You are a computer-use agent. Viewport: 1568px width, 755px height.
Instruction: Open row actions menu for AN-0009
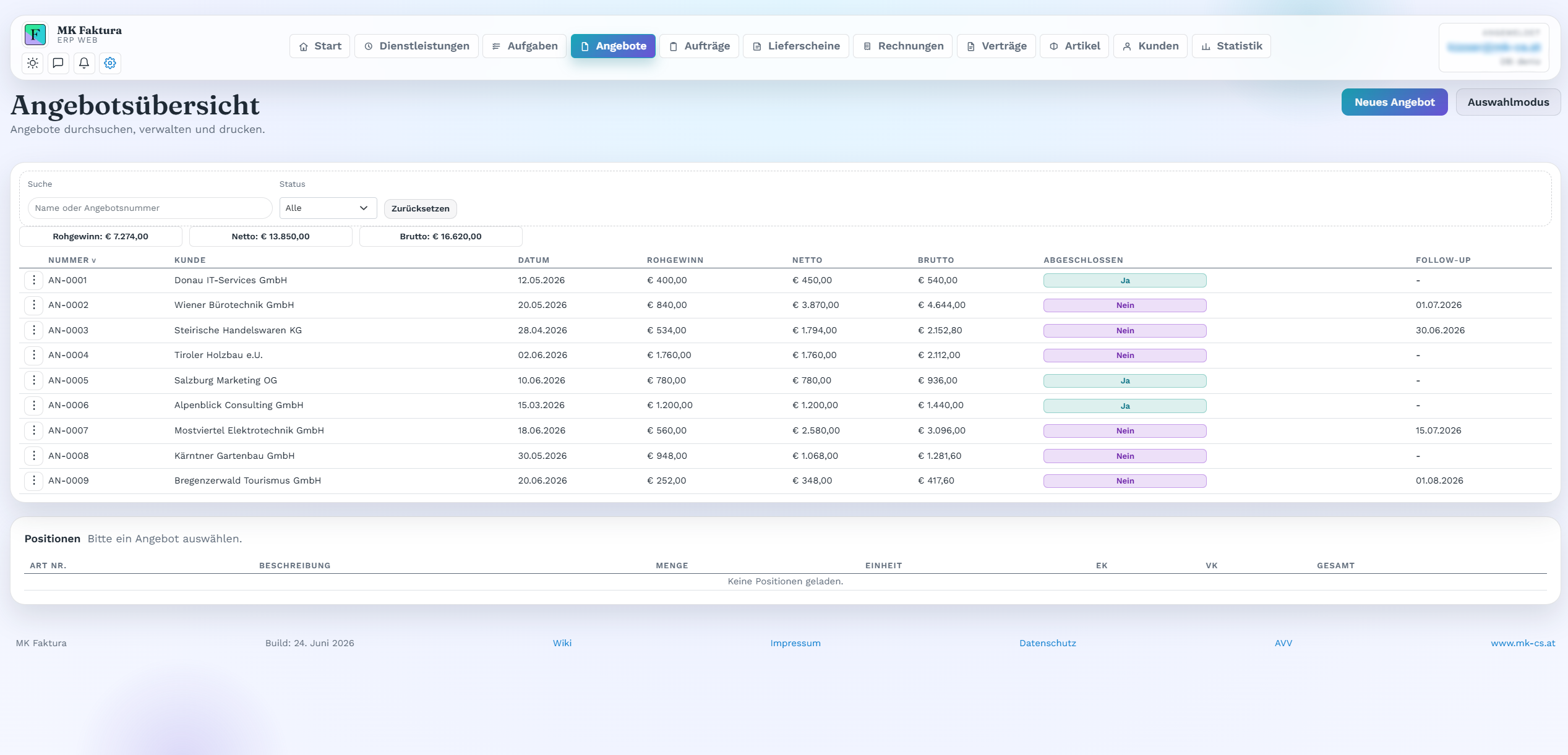(x=34, y=480)
